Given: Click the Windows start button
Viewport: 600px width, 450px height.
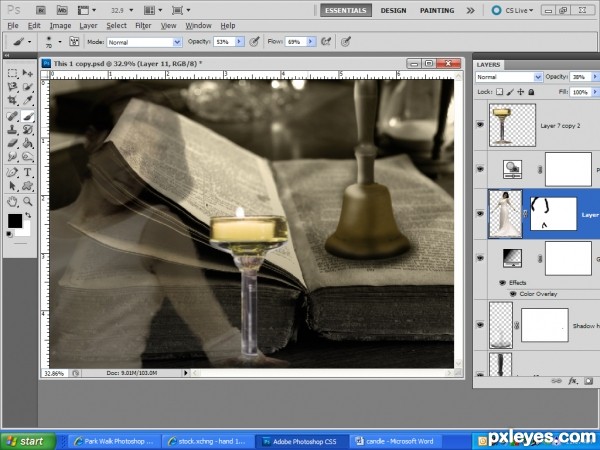Looking at the screenshot, I should pos(28,441).
